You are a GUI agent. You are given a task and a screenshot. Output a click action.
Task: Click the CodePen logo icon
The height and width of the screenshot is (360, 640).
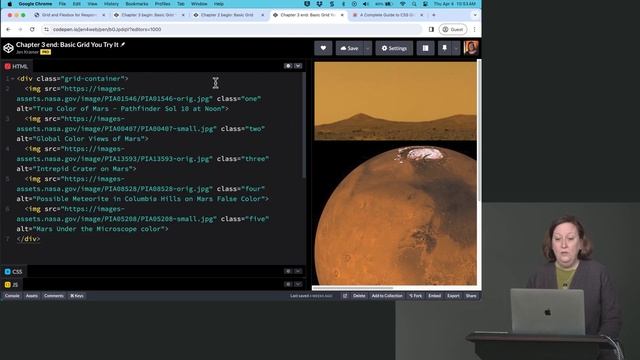(8, 48)
